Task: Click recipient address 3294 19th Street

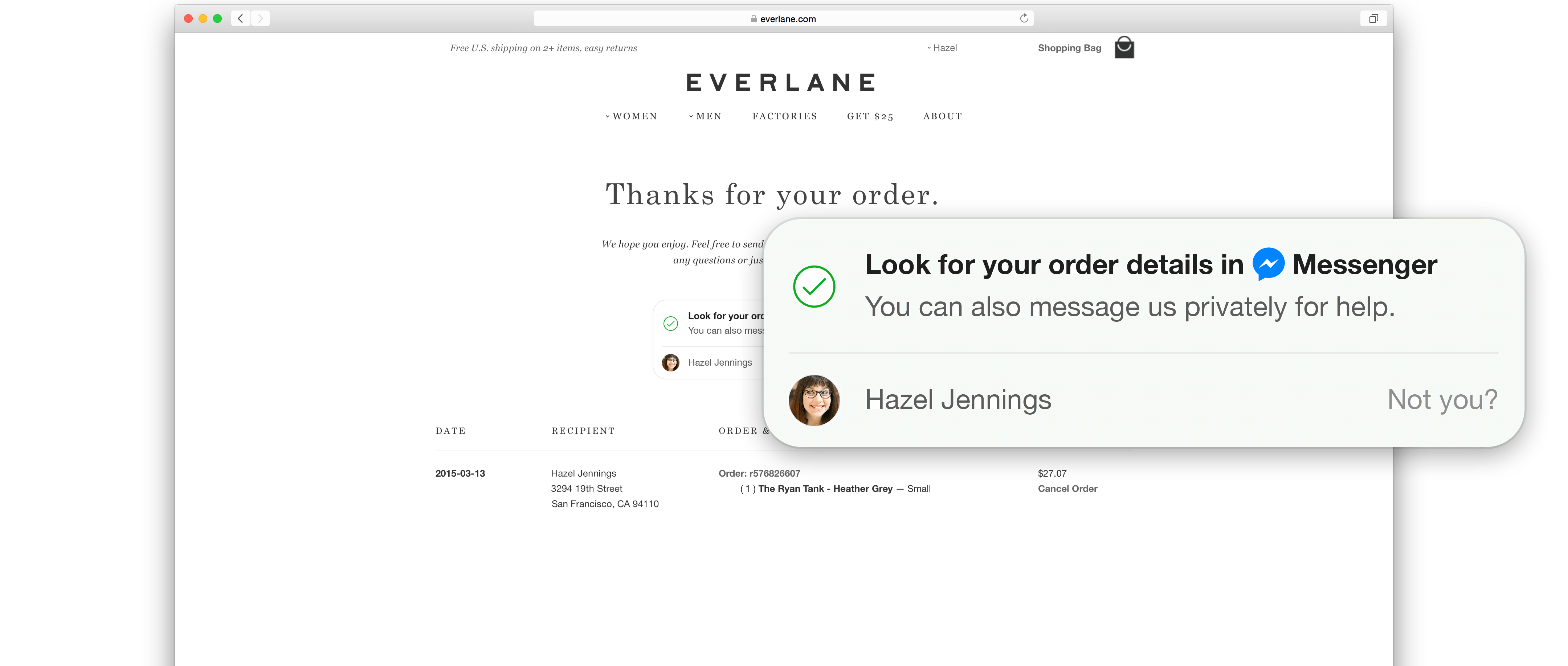Action: coord(586,488)
